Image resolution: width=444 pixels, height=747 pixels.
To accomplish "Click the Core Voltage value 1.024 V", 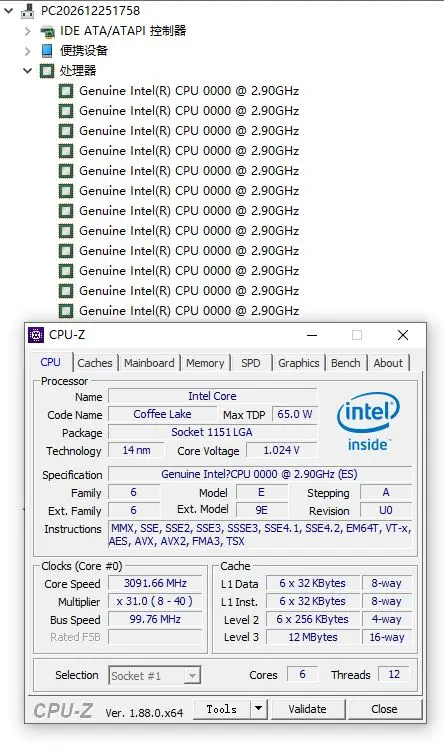I will pyautogui.click(x=281, y=450).
